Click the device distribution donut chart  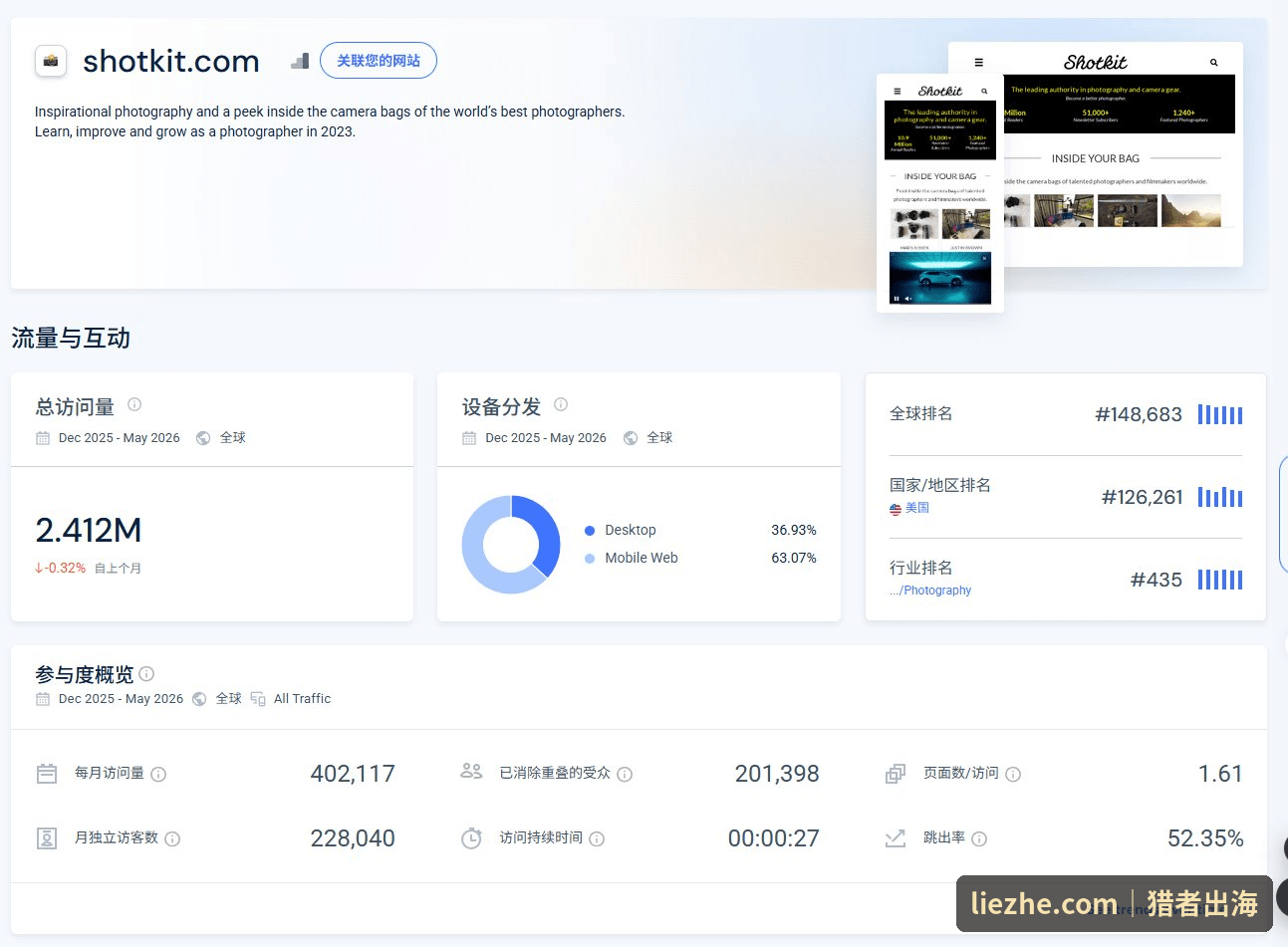511,545
